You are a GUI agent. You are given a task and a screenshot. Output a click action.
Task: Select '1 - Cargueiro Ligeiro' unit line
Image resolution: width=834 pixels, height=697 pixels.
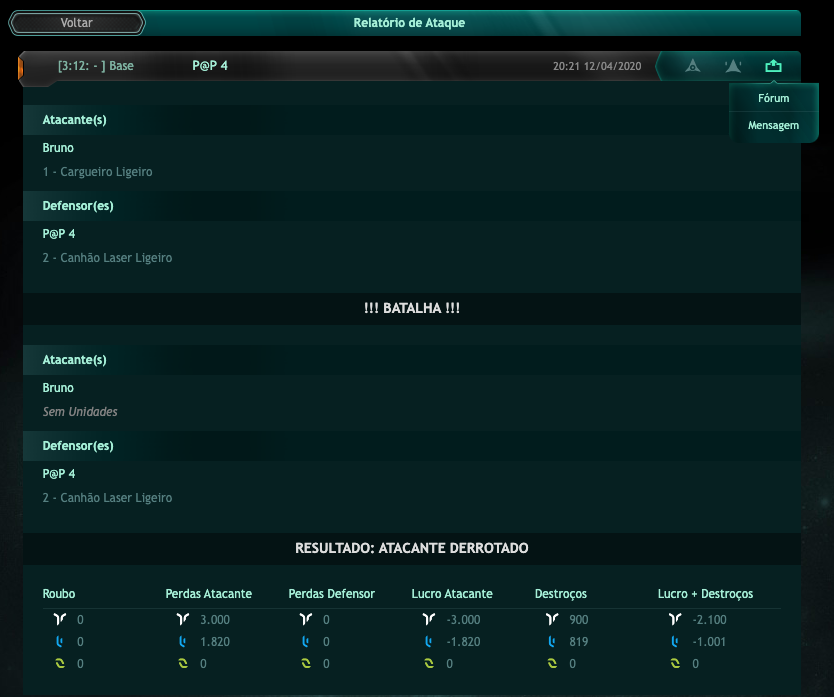(x=97, y=172)
